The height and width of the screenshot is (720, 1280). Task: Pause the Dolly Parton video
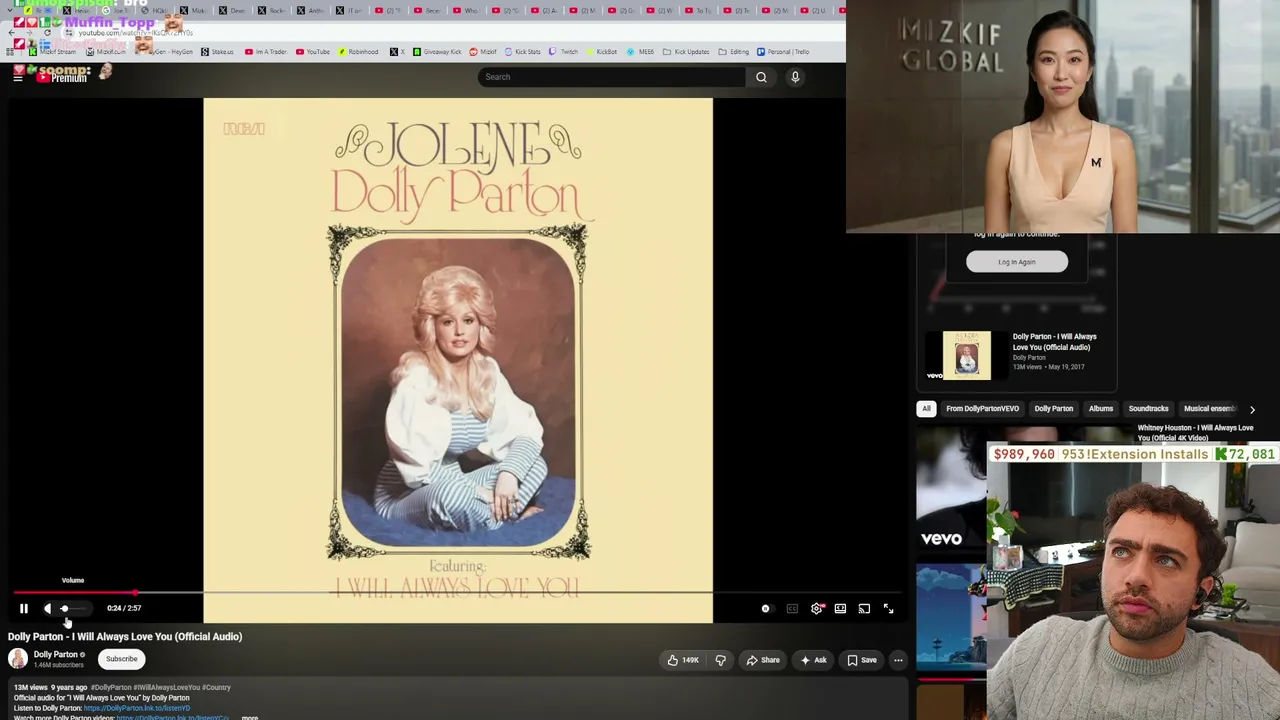click(x=24, y=608)
